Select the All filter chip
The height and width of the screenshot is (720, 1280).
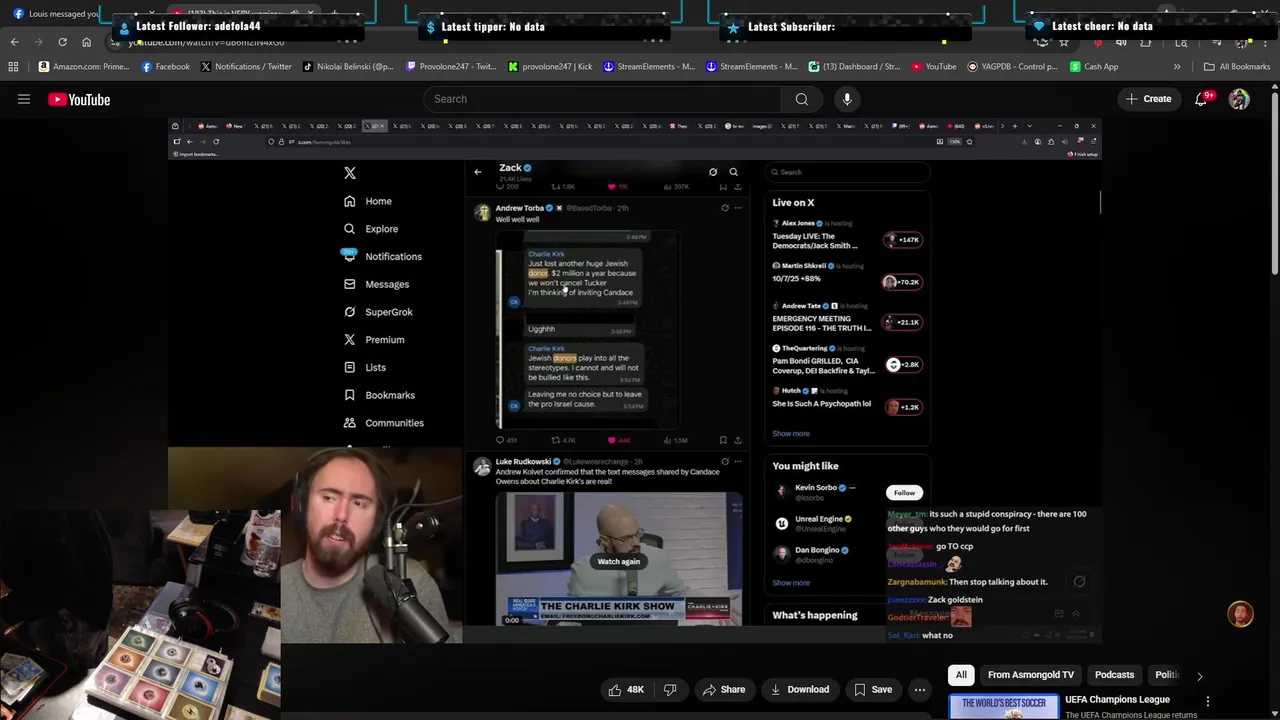pos(961,675)
